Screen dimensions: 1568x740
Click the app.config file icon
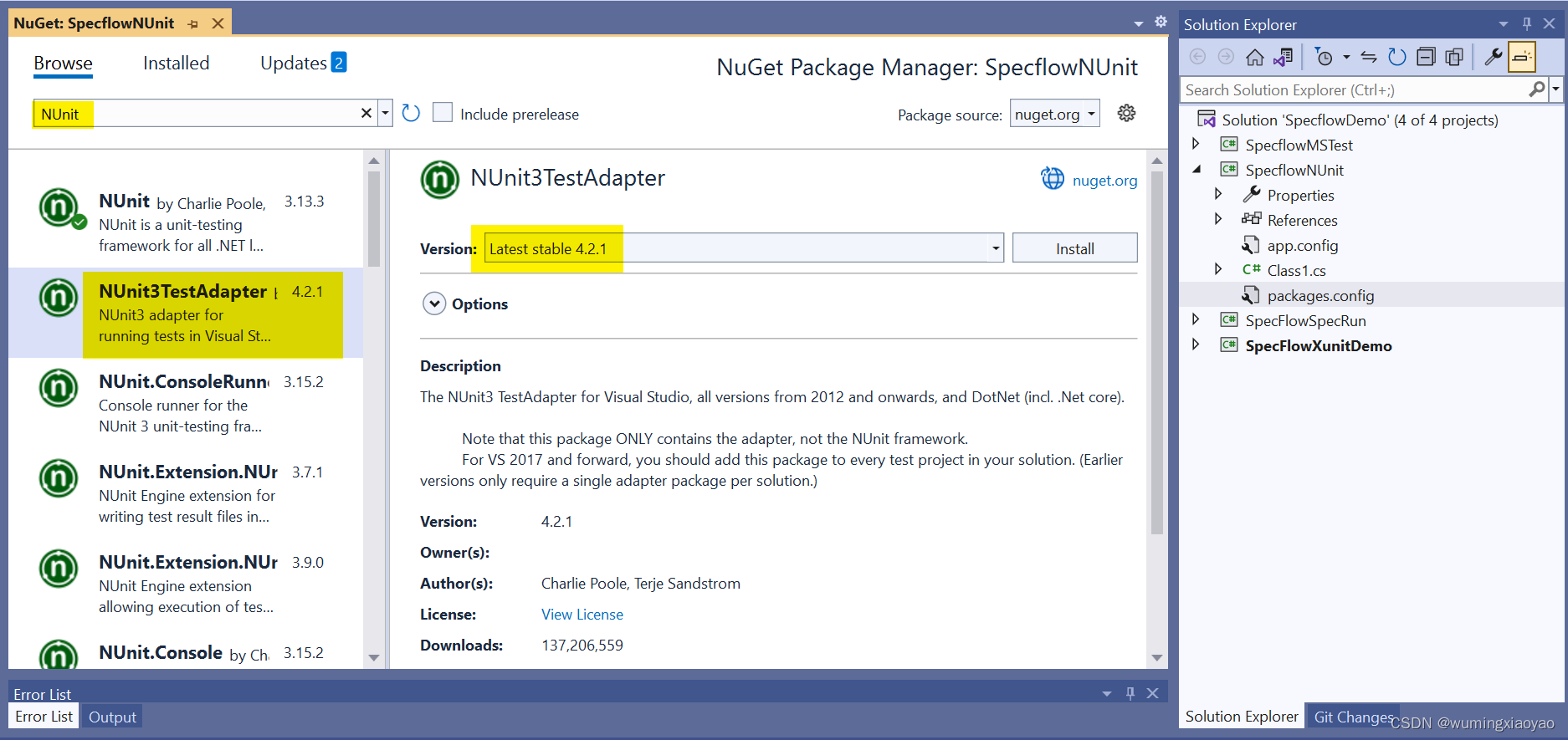(x=1251, y=245)
